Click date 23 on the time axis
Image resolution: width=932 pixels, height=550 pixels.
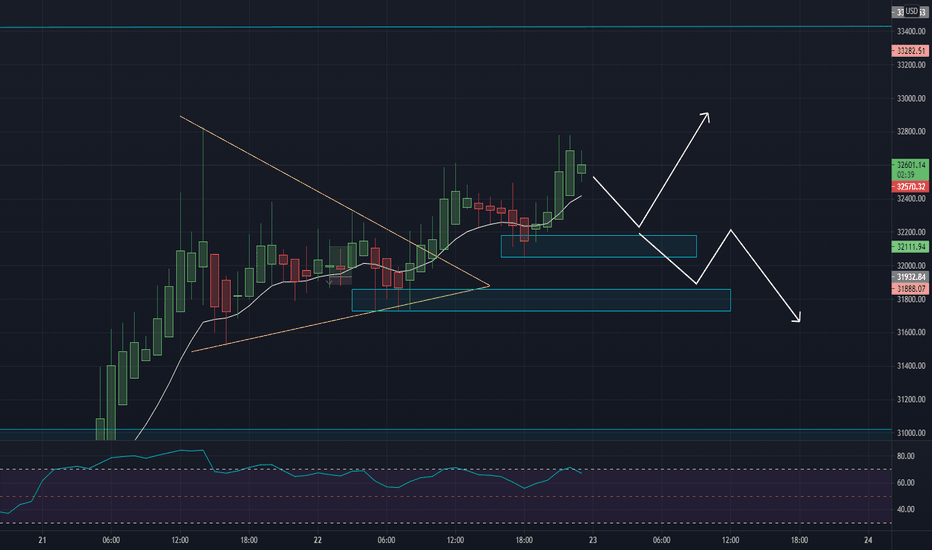(593, 540)
